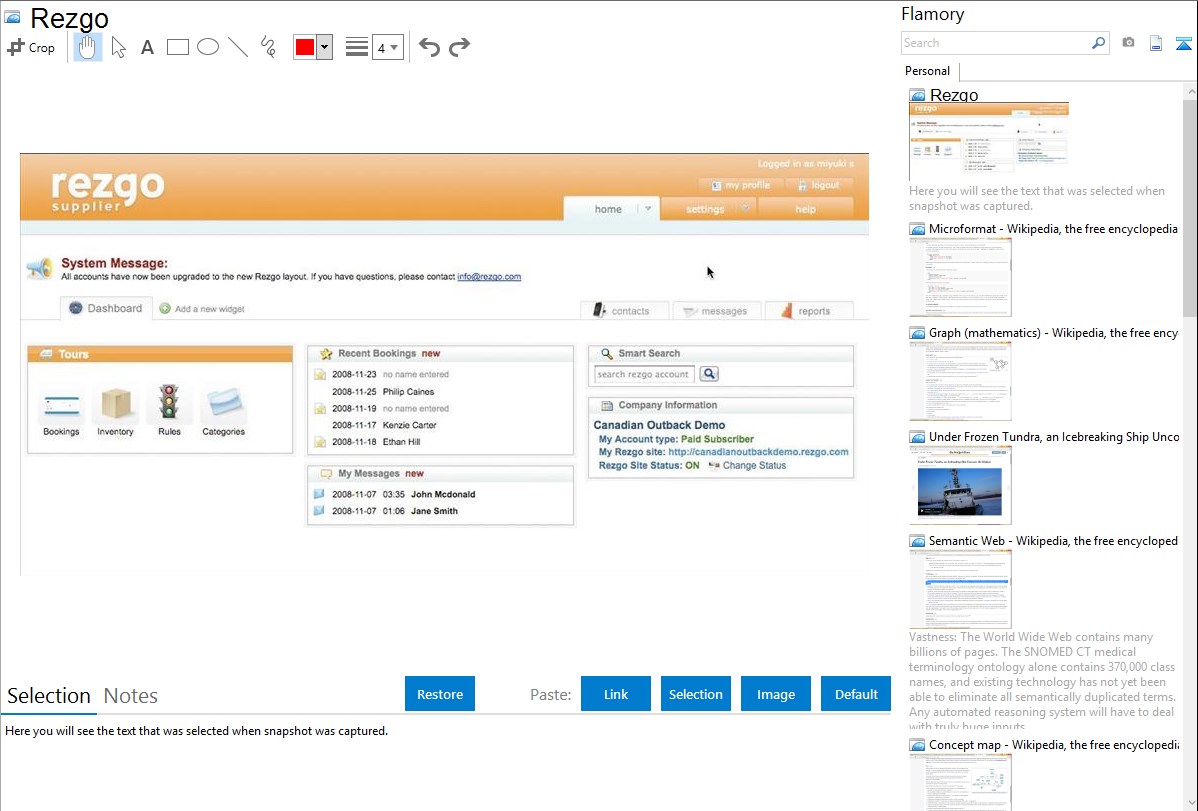This screenshot has width=1198, height=811.
Task: Choose the arrow pointer selection tool
Action: click(118, 47)
